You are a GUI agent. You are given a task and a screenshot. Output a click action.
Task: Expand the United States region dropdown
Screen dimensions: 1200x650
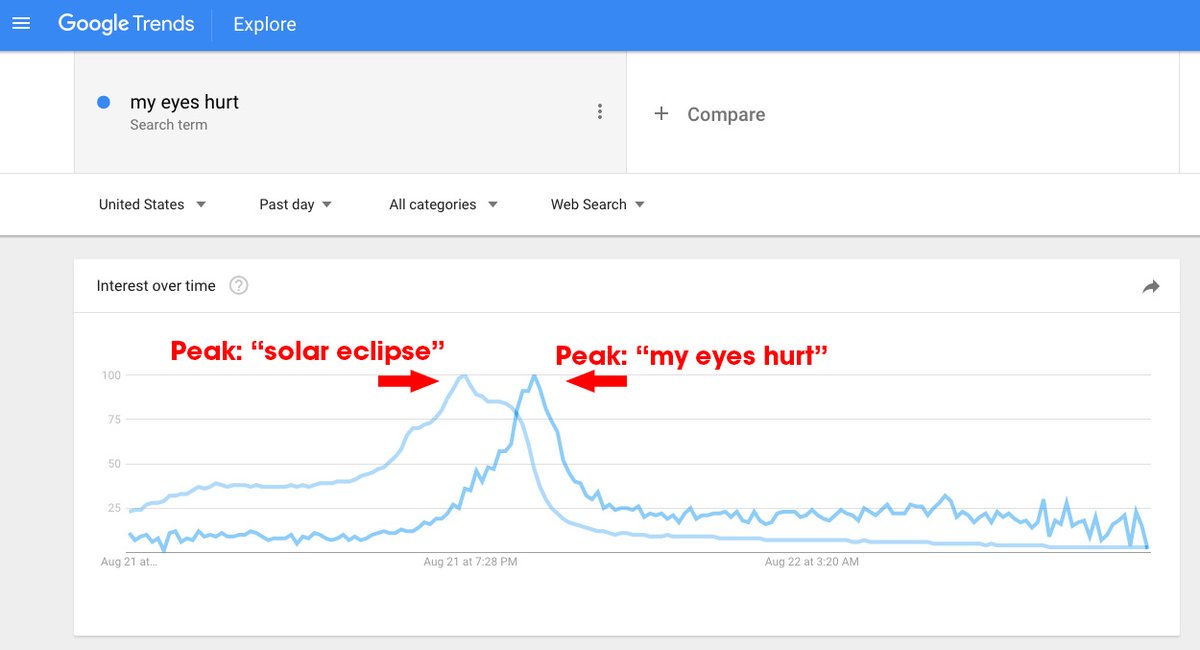tap(152, 204)
